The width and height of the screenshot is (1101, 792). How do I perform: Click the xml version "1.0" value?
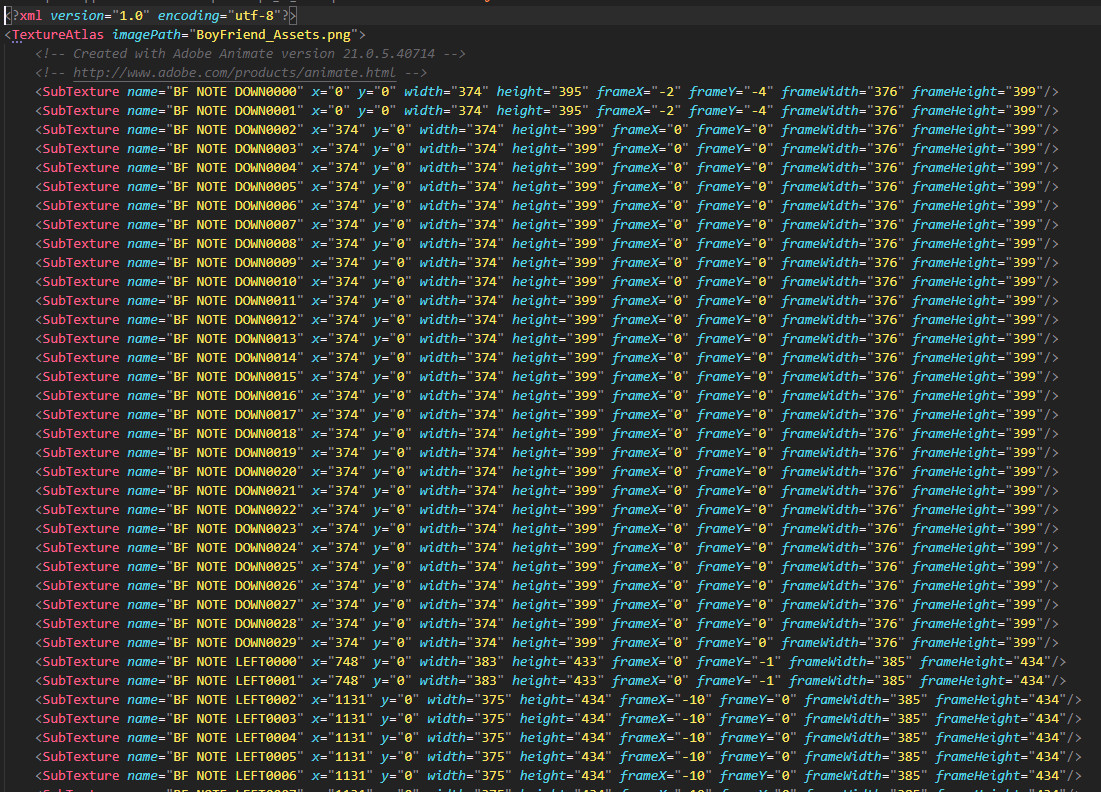tap(130, 16)
